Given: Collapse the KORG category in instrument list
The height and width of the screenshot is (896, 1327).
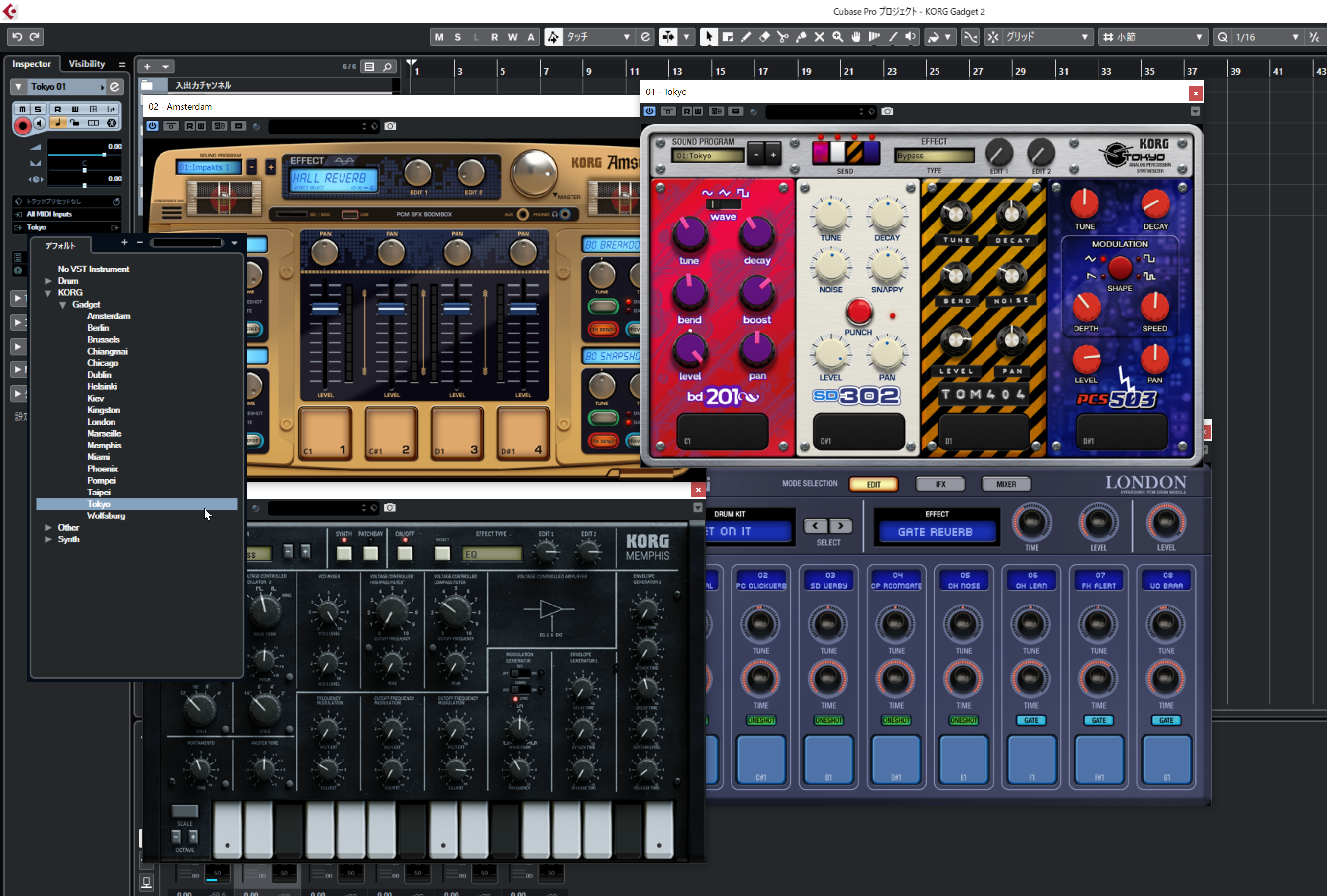Looking at the screenshot, I should [x=48, y=293].
